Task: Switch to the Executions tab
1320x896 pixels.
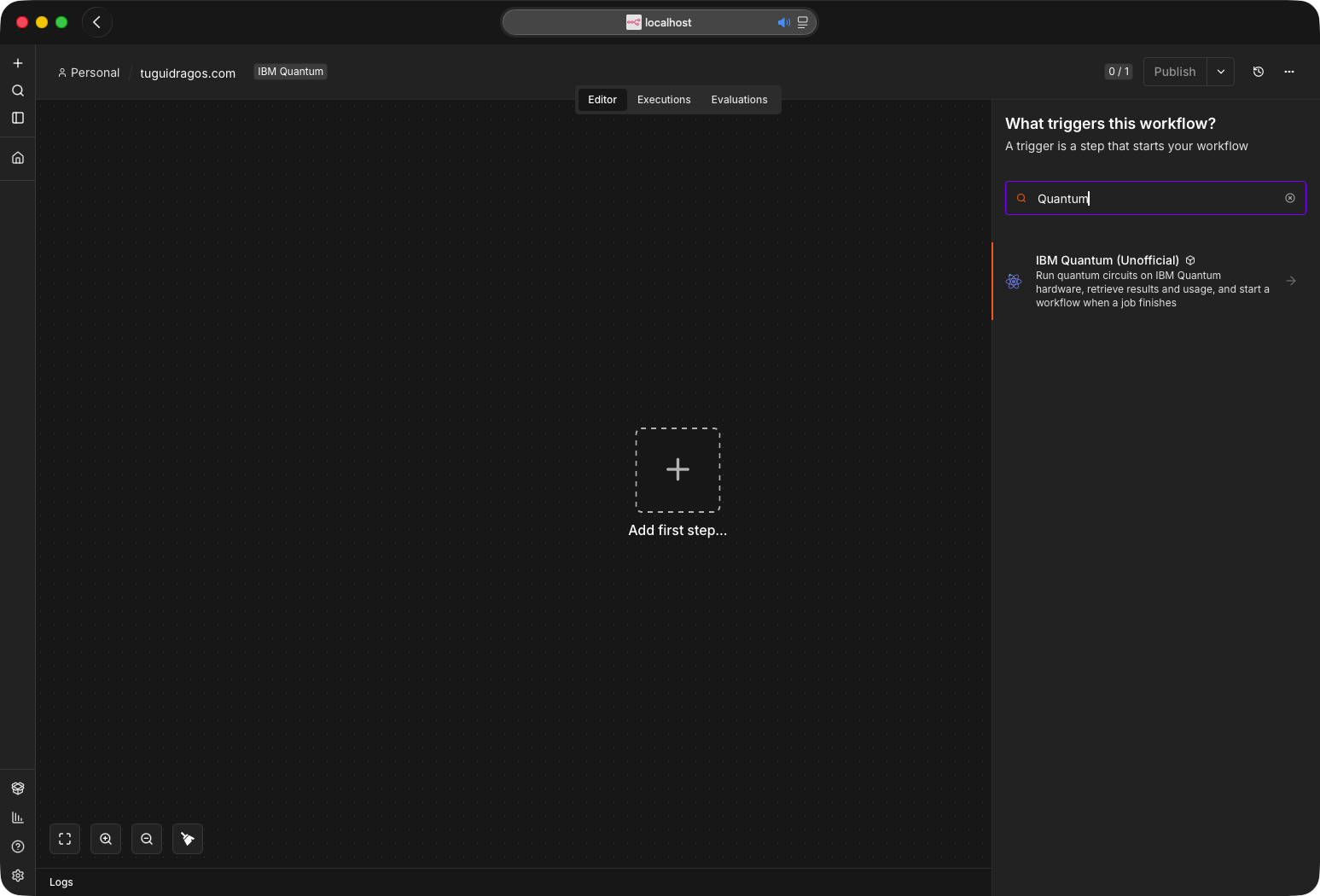Action: pyautogui.click(x=664, y=100)
